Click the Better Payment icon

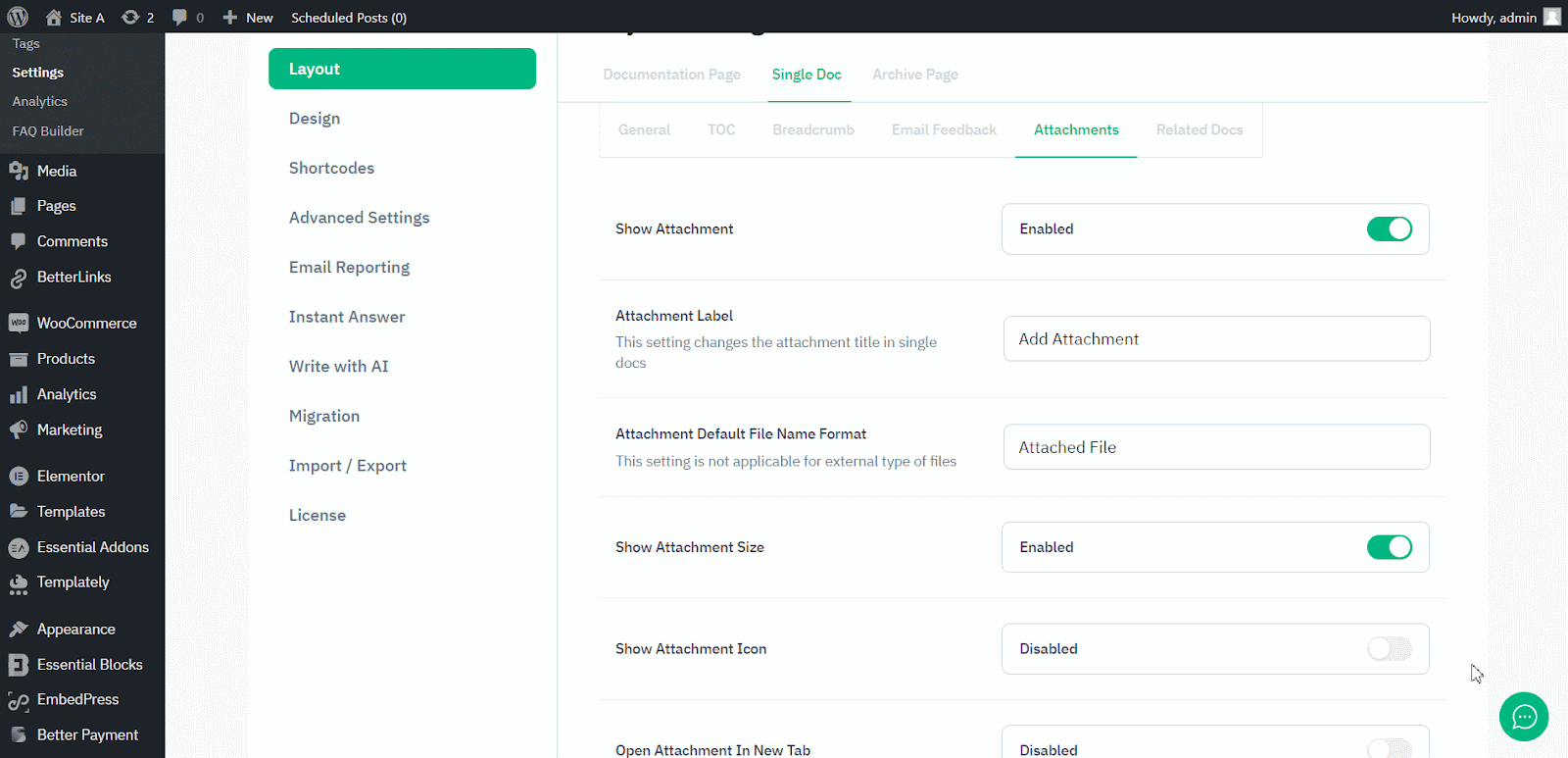(x=19, y=734)
